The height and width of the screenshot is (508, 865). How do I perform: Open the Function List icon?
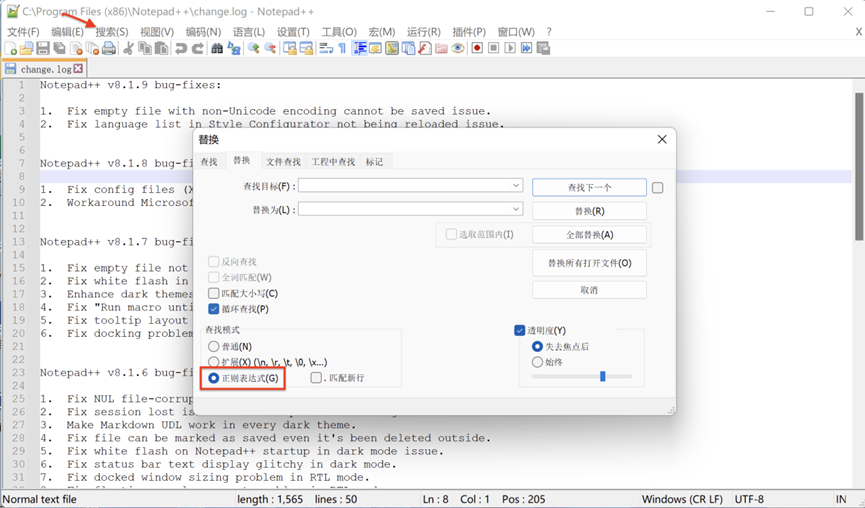point(424,49)
